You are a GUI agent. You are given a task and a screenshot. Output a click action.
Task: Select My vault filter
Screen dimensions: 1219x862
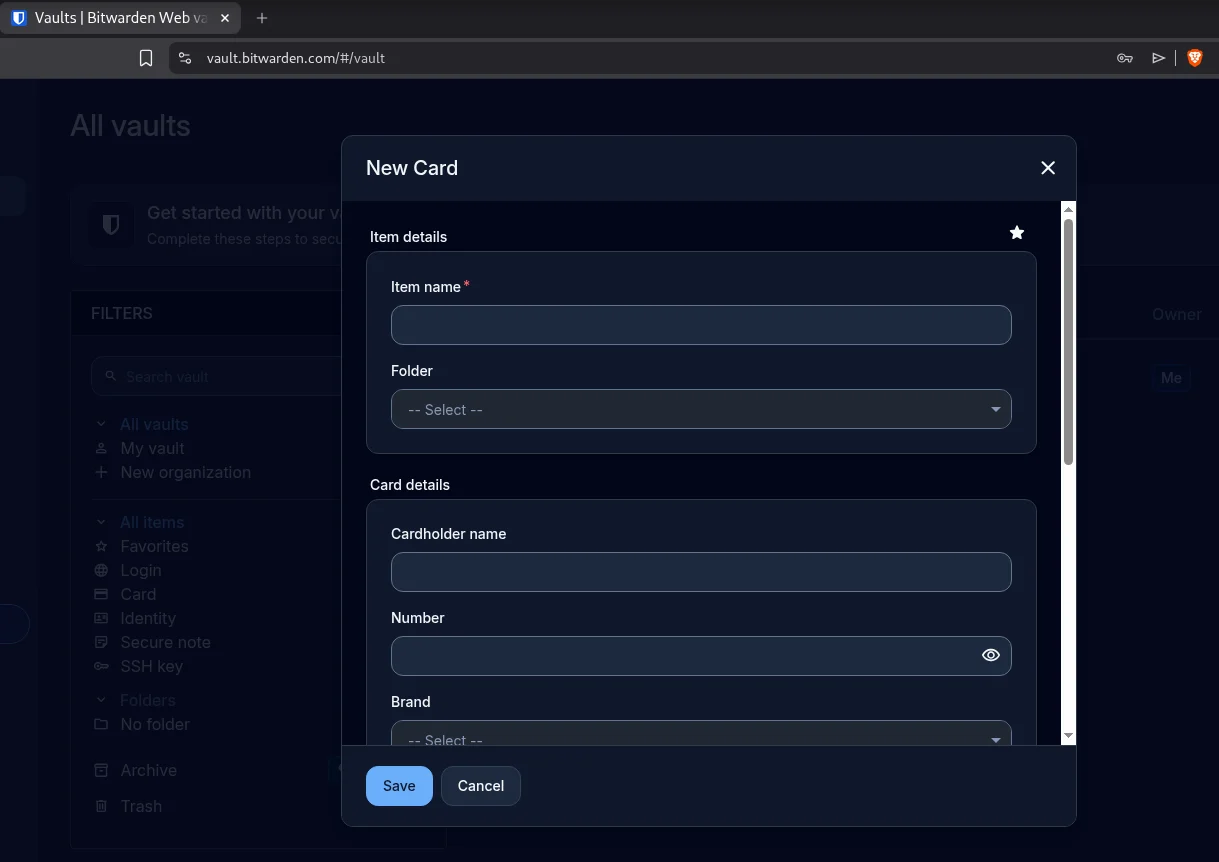(x=152, y=448)
